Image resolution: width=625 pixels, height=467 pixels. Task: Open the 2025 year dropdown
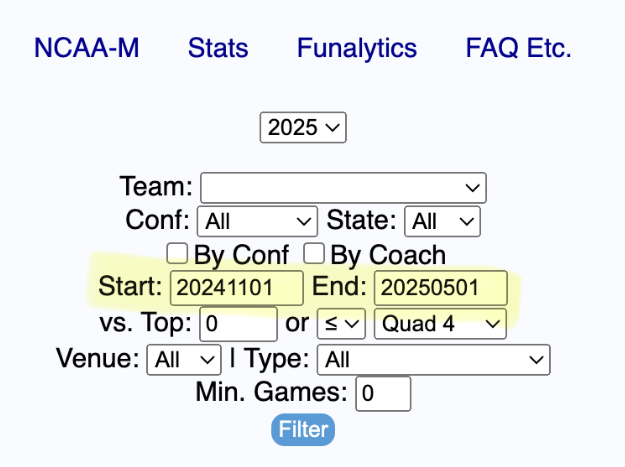pyautogui.click(x=302, y=127)
